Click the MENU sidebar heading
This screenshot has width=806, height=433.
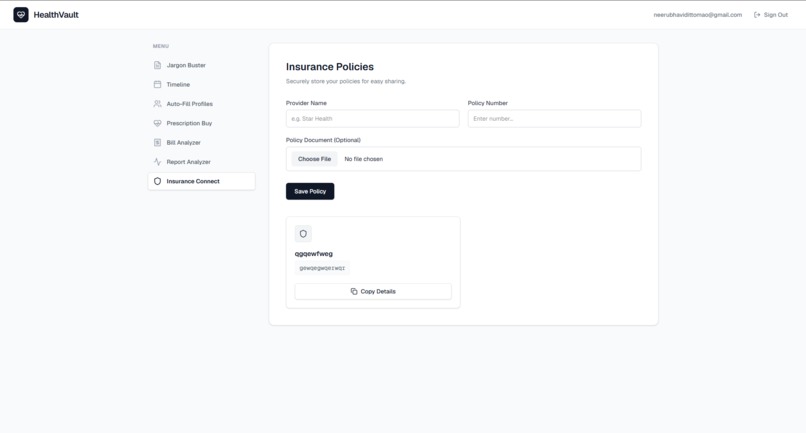pos(161,46)
